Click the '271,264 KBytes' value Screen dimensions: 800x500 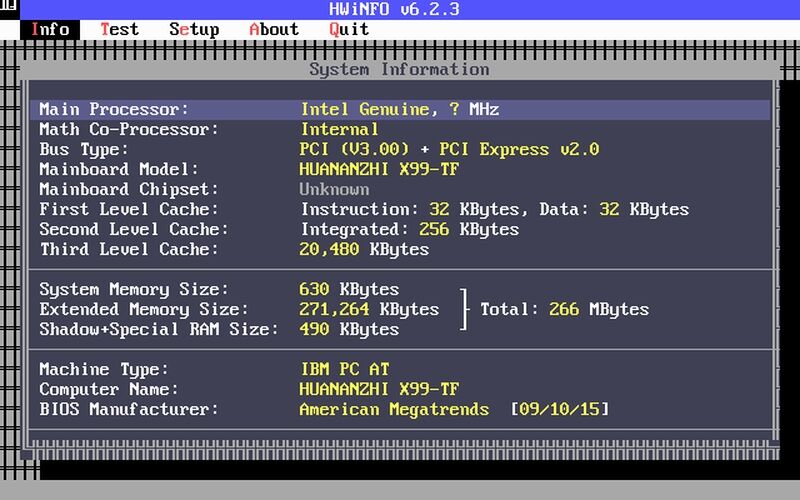pyautogui.click(x=369, y=309)
